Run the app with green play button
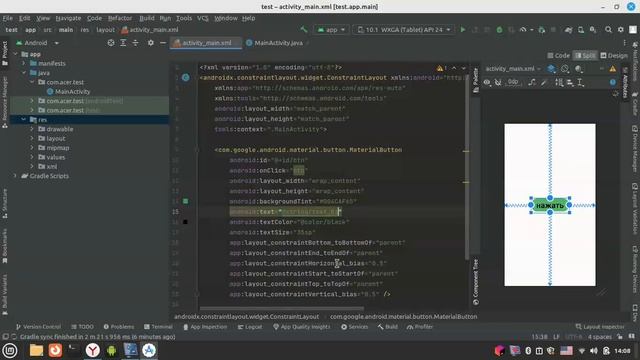The image size is (640, 360). [x=462, y=30]
